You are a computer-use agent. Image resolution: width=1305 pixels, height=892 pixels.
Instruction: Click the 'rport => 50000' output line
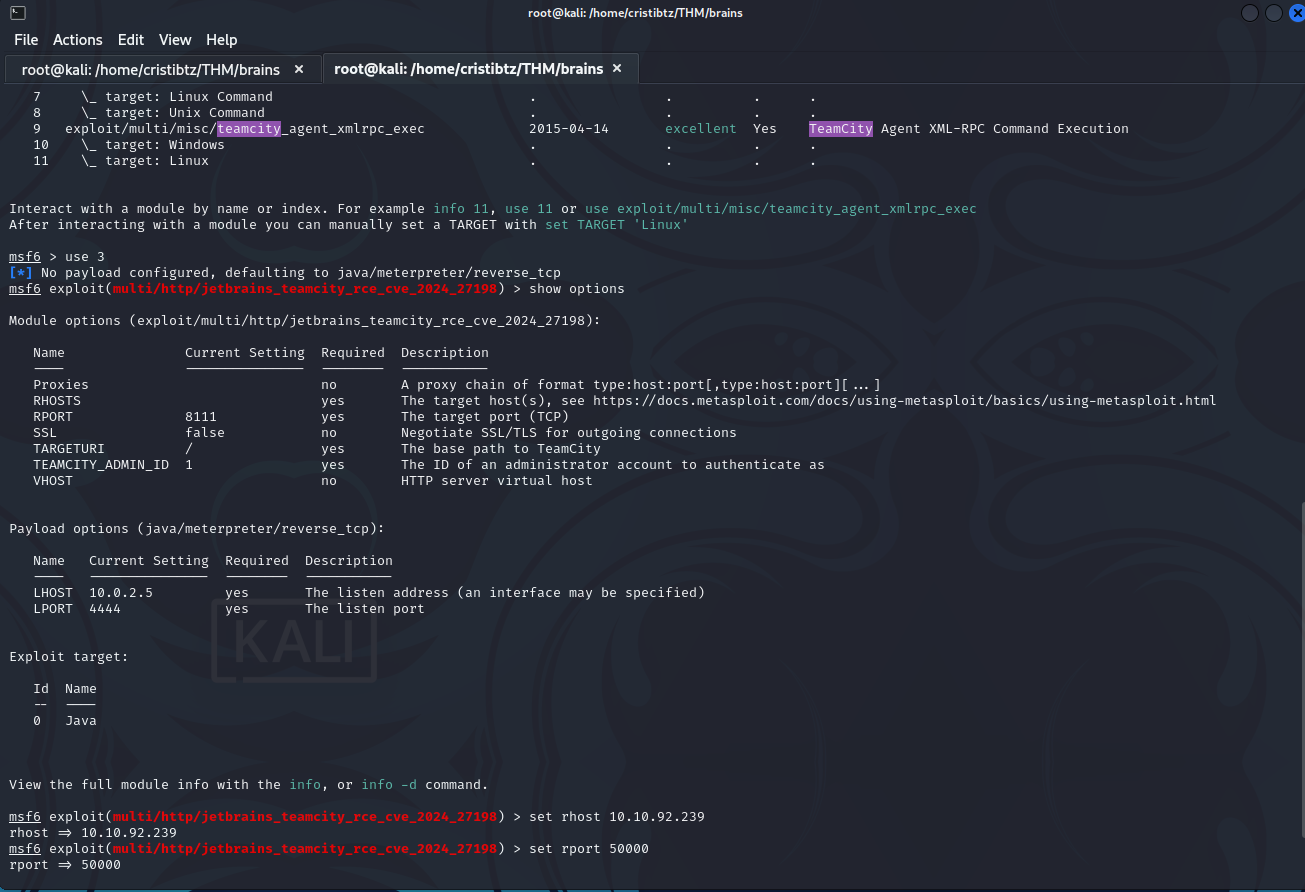(65, 865)
